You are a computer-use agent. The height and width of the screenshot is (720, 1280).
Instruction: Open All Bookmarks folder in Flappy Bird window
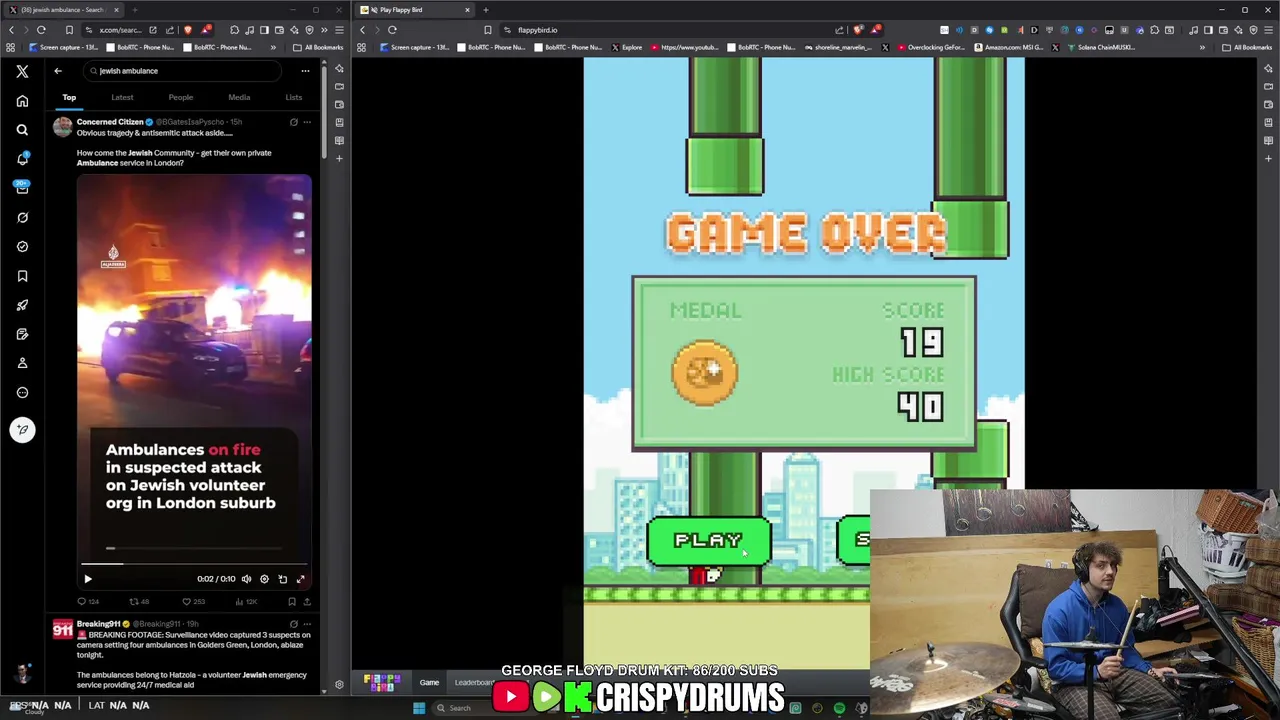[x=1247, y=47]
